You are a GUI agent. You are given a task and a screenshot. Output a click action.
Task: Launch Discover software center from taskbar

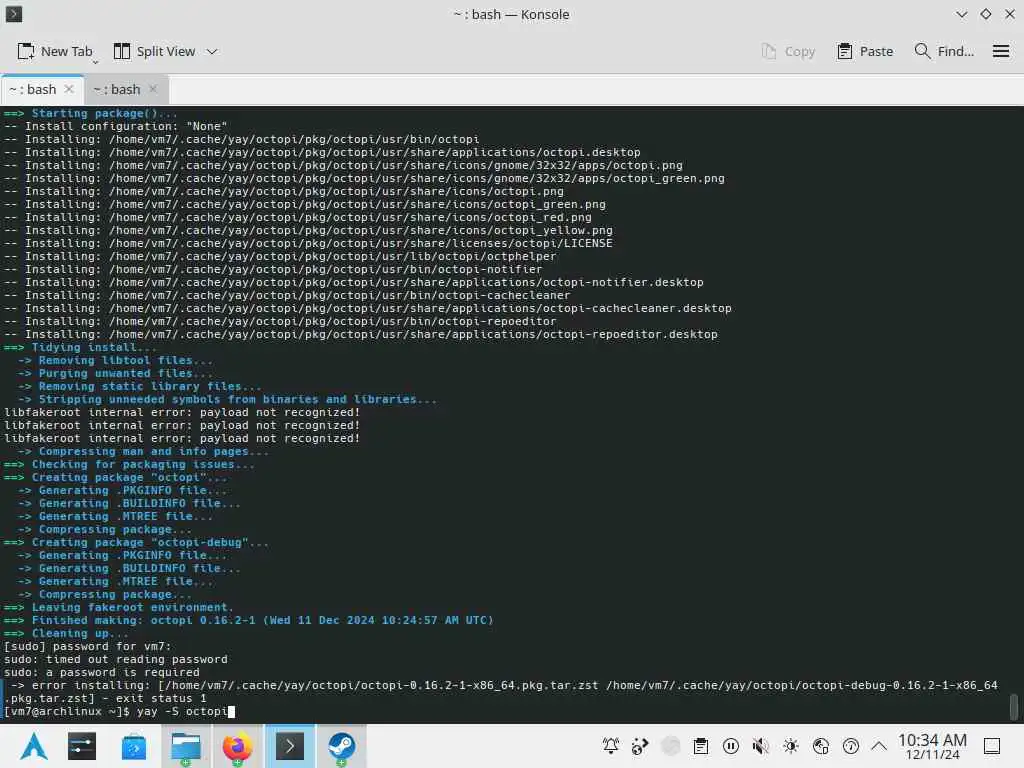pos(134,746)
